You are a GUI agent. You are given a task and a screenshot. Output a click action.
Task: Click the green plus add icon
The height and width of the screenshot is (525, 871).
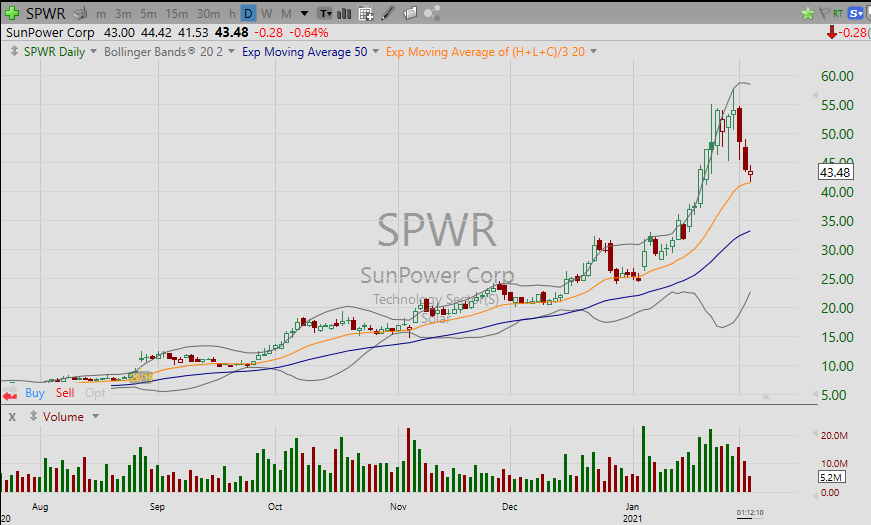pyautogui.click(x=11, y=13)
